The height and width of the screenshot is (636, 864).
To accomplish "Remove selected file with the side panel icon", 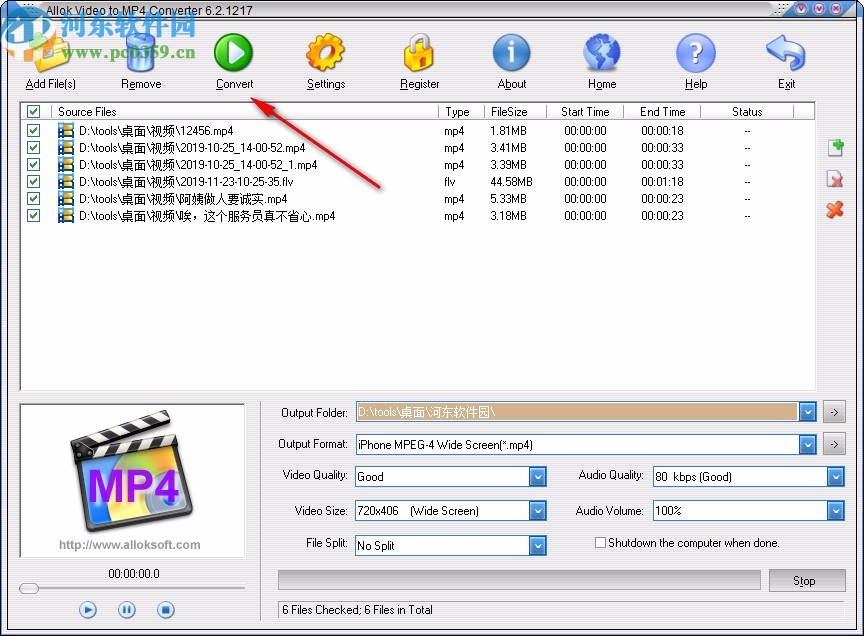I will point(835,179).
